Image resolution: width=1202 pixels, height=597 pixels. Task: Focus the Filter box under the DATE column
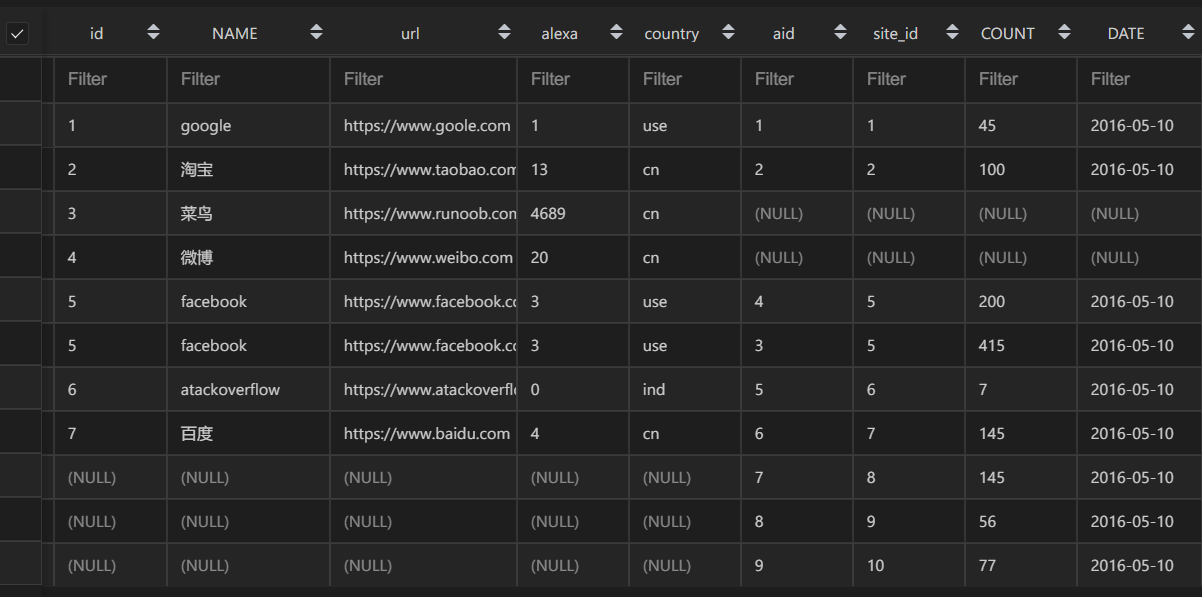[1139, 79]
